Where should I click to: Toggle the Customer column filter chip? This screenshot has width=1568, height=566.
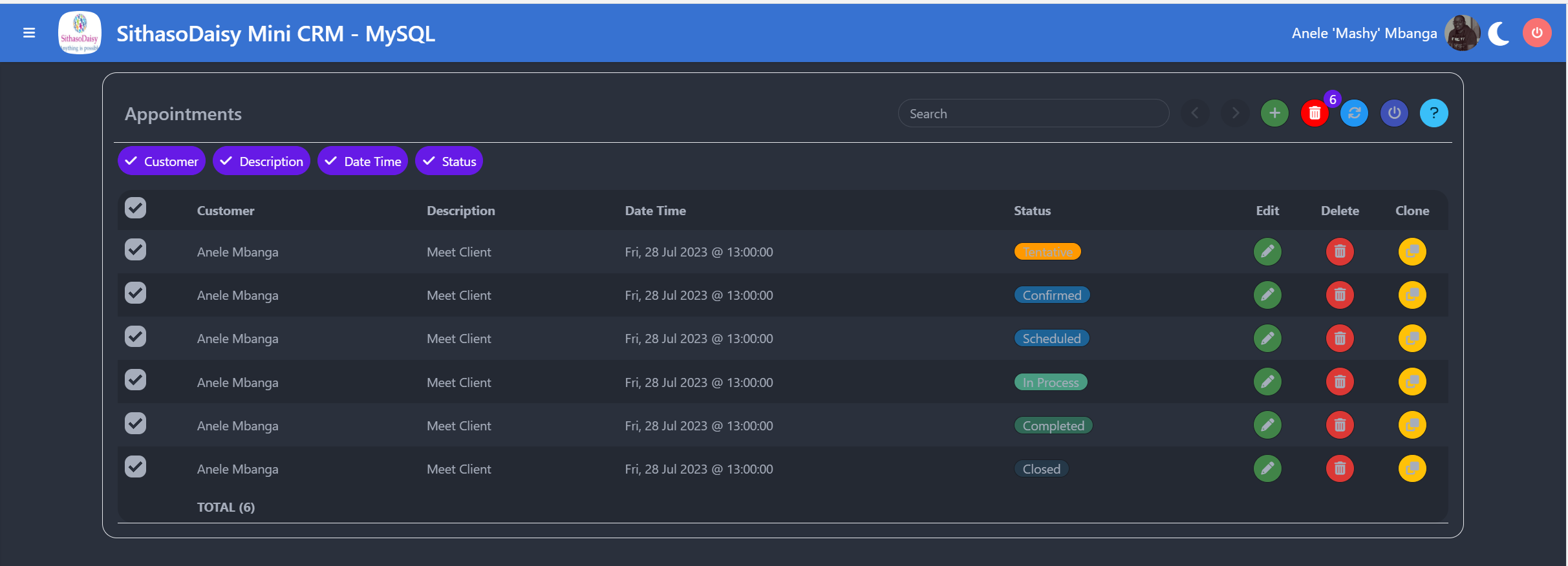(x=162, y=162)
